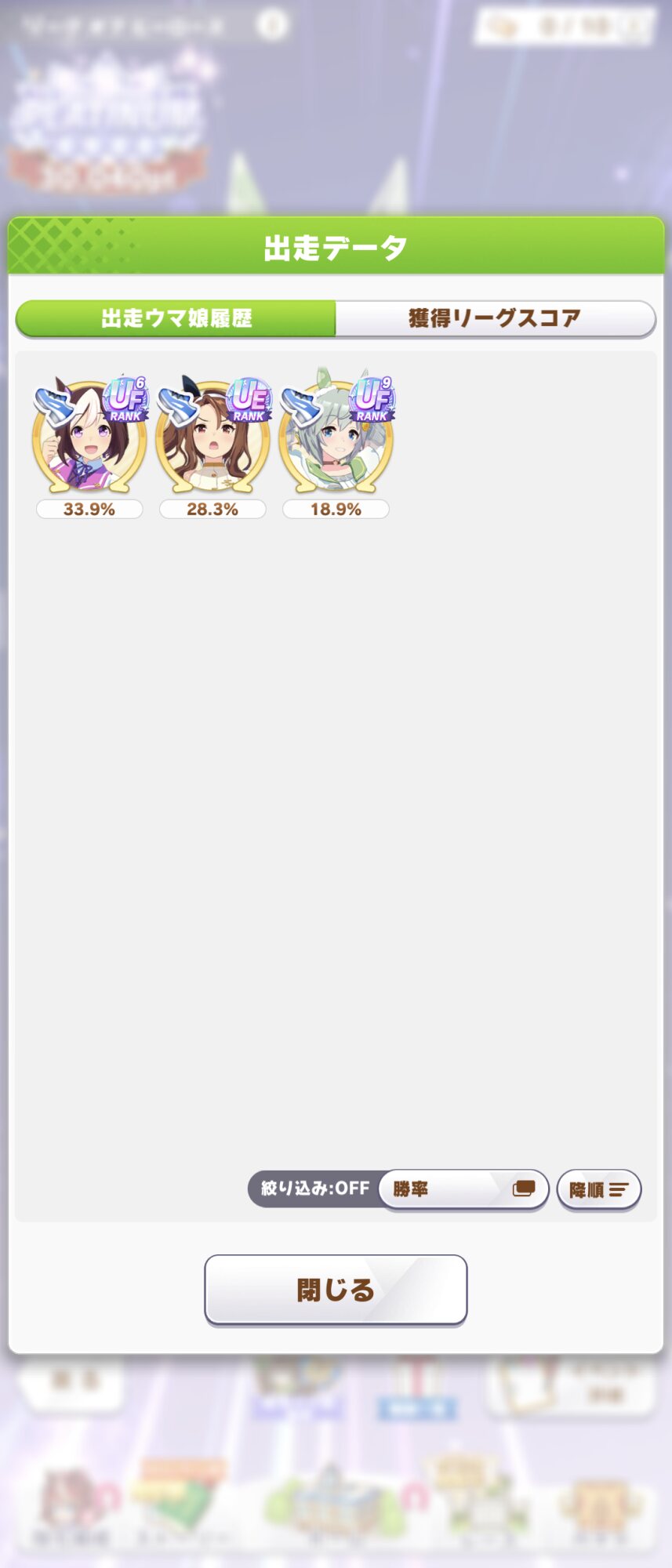
Task: Tap the blue shoe icon on third portrait
Action: tap(301, 403)
